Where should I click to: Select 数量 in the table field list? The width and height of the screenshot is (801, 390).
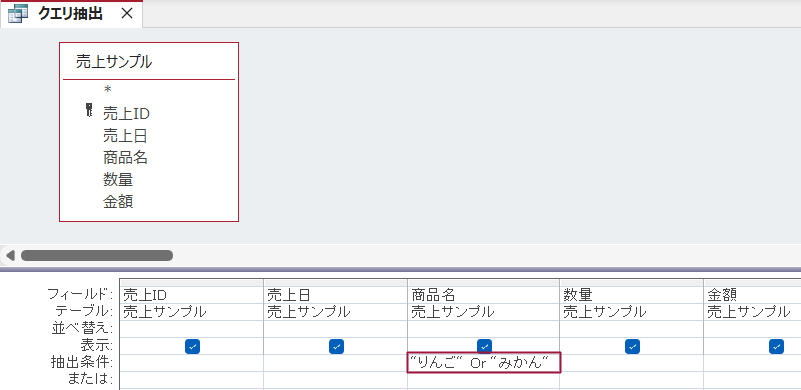click(118, 180)
